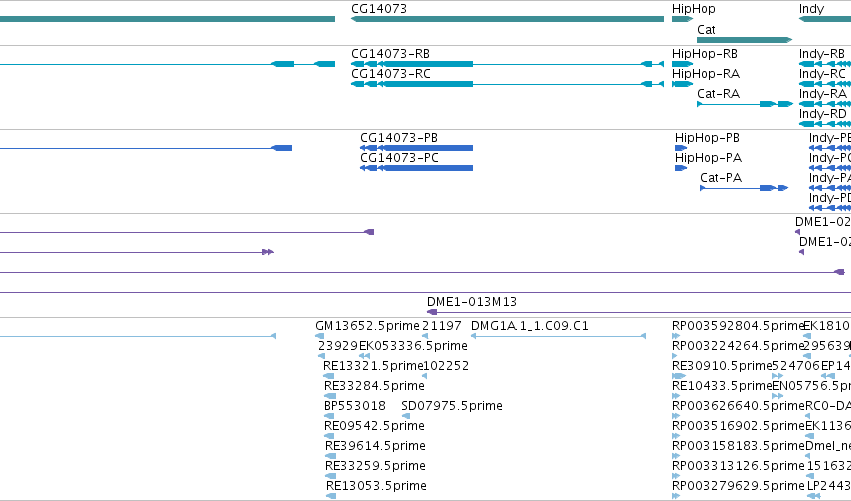Select the teal Cat gene arrow bar
This screenshot has height=501, width=851.
(x=745, y=40)
